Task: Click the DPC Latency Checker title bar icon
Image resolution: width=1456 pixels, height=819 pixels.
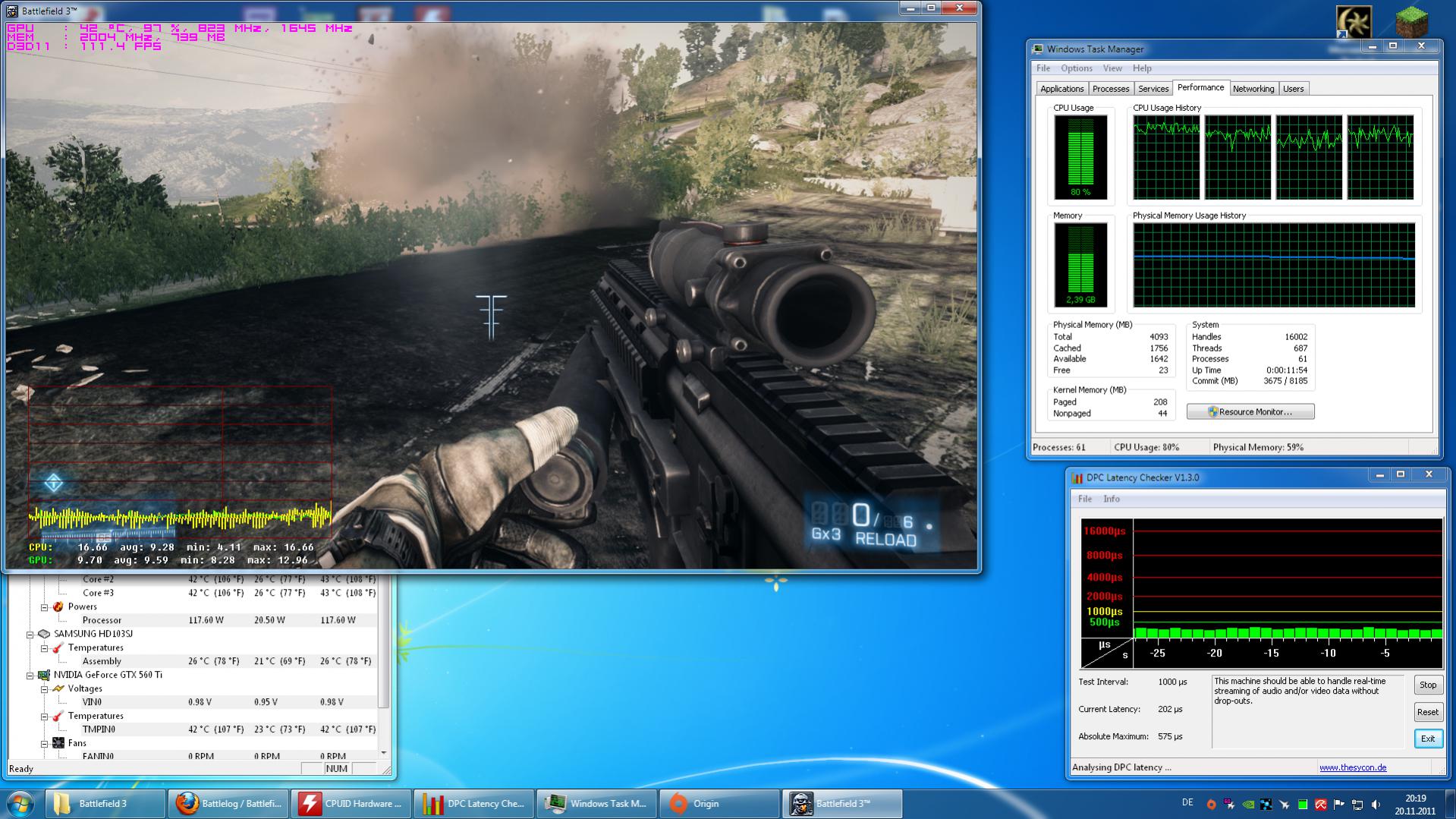Action: tap(1077, 478)
